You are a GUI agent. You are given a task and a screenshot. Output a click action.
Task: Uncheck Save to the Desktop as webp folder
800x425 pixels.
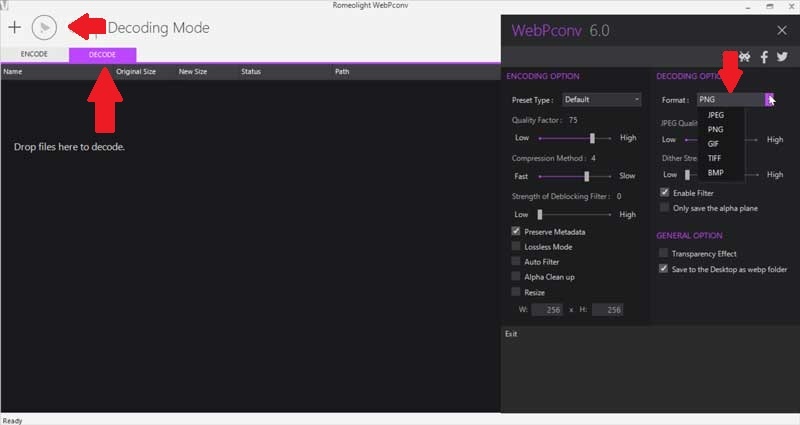coord(663,268)
